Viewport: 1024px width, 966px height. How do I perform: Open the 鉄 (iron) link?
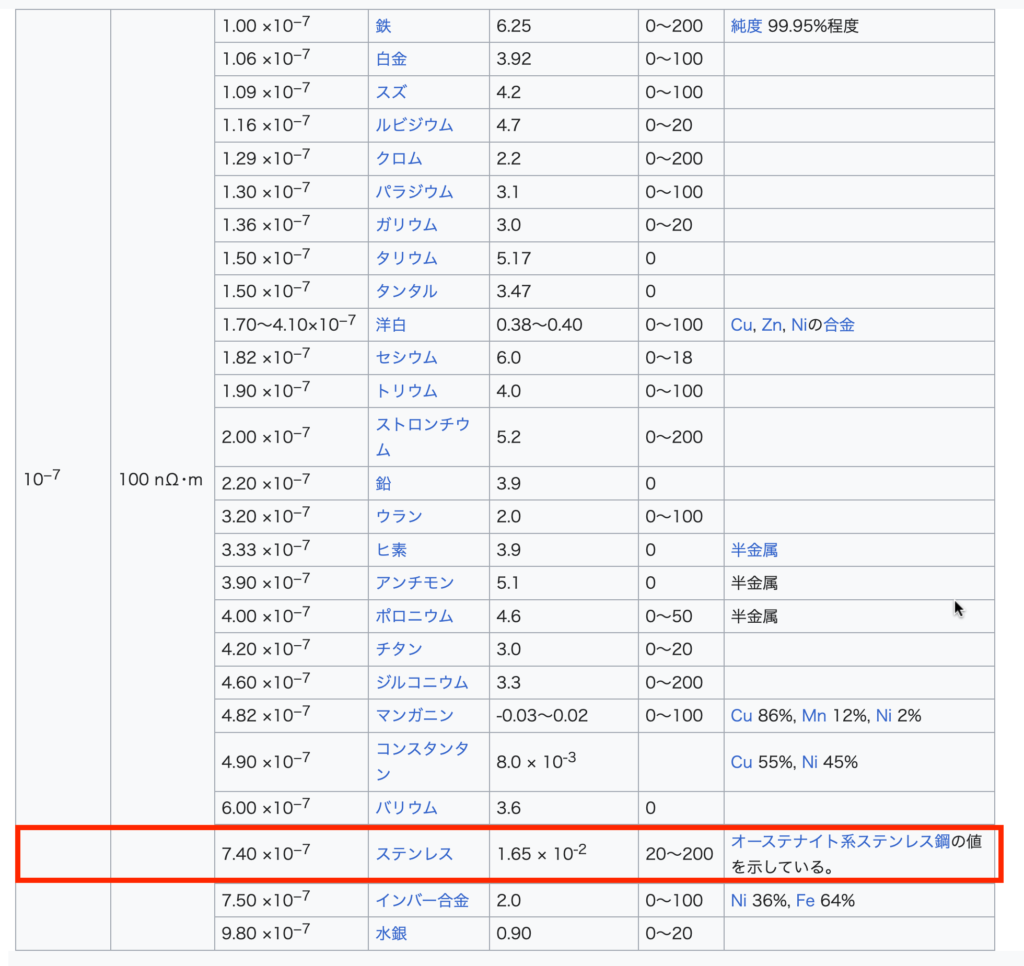tap(384, 26)
